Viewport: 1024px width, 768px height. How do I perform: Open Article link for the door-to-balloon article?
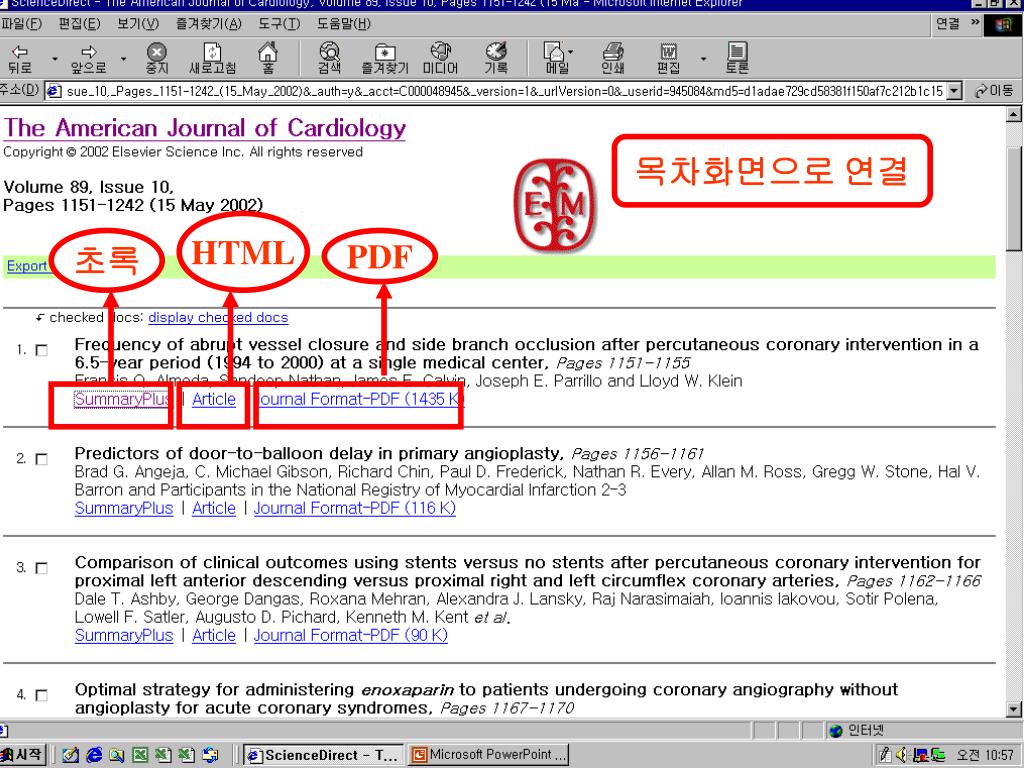click(214, 508)
